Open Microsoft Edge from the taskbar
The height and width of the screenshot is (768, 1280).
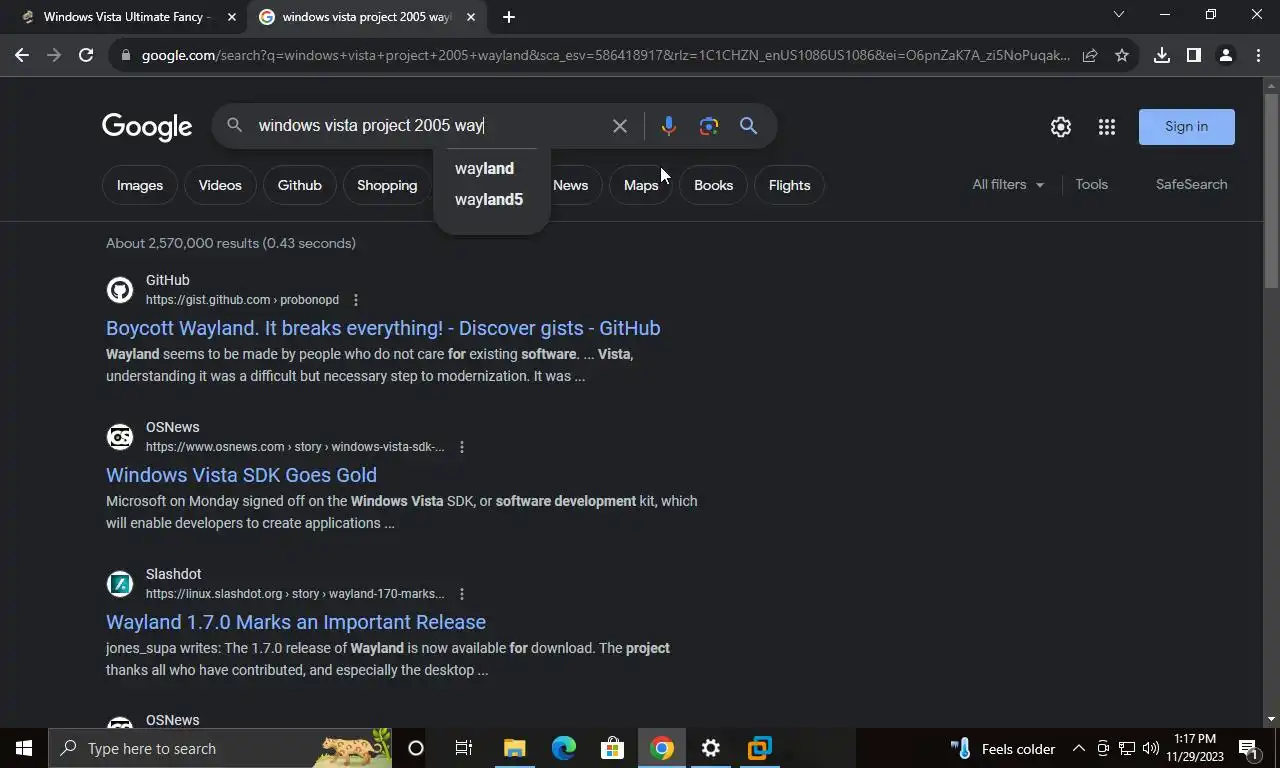tap(564, 748)
